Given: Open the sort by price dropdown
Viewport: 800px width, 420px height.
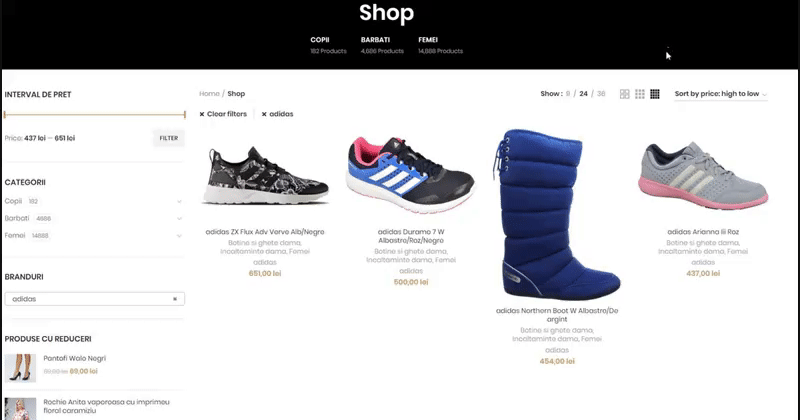Looking at the screenshot, I should [720, 94].
